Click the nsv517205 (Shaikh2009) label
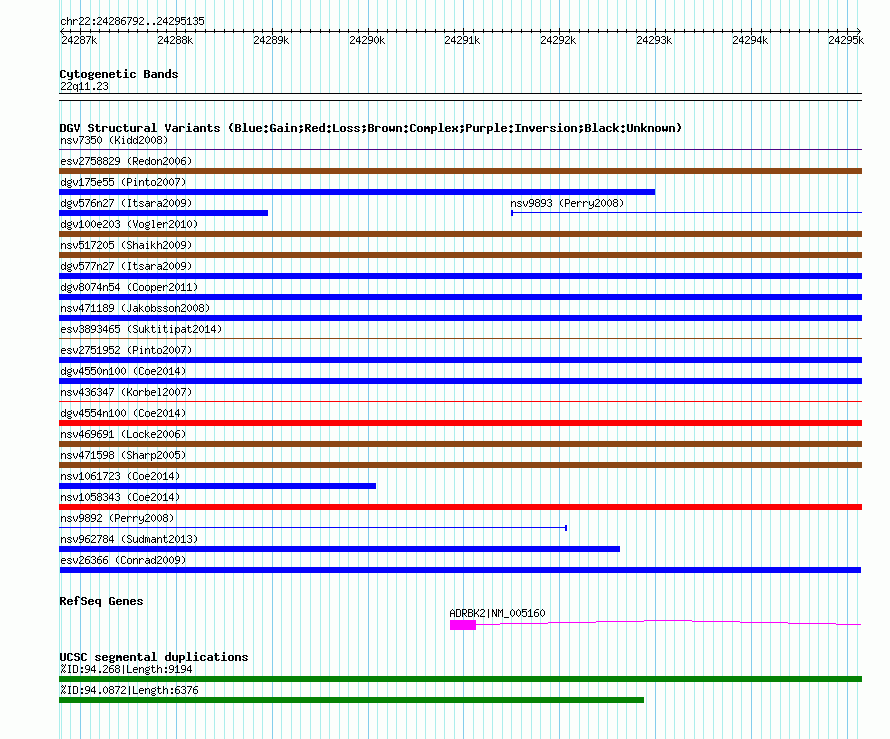Image resolution: width=890 pixels, height=739 pixels. point(126,245)
